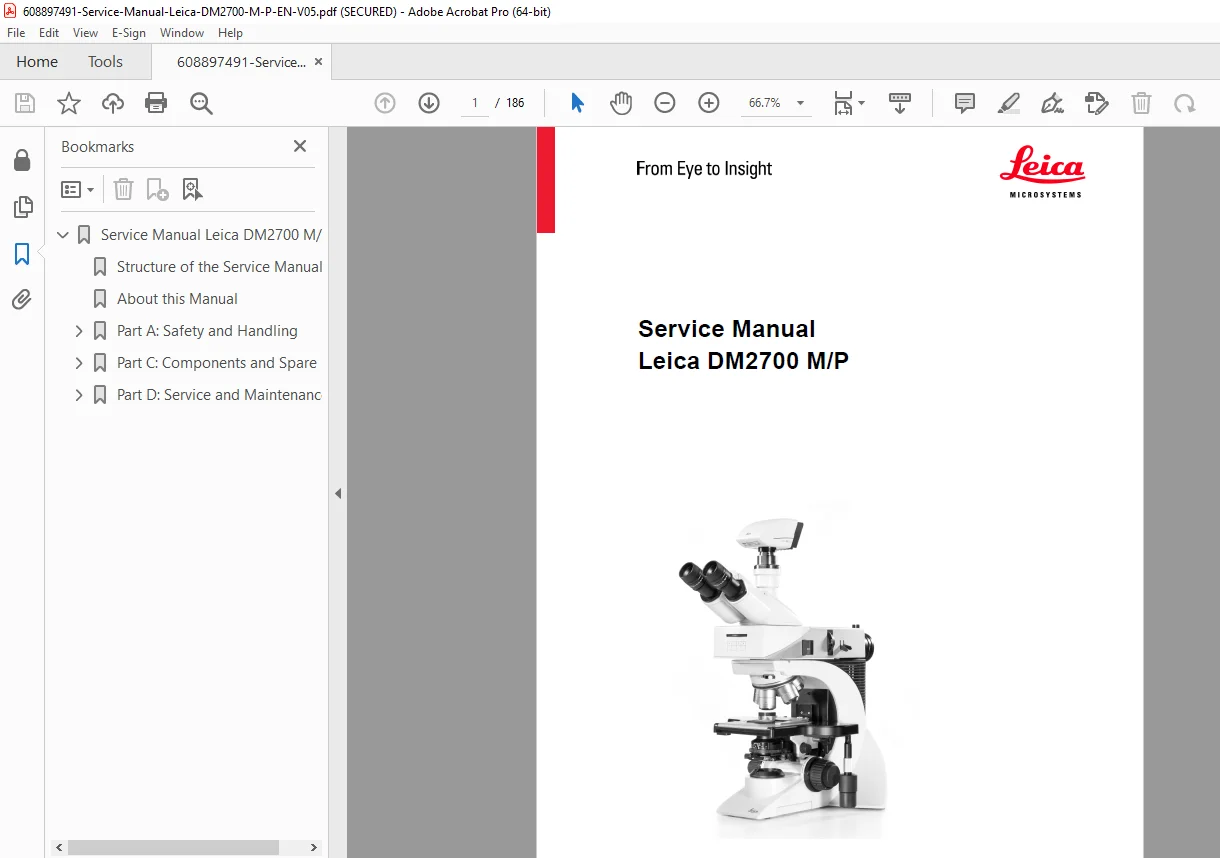Find current bookmark icon
Viewport: 1220px width, 858px height.
[x=192, y=189]
